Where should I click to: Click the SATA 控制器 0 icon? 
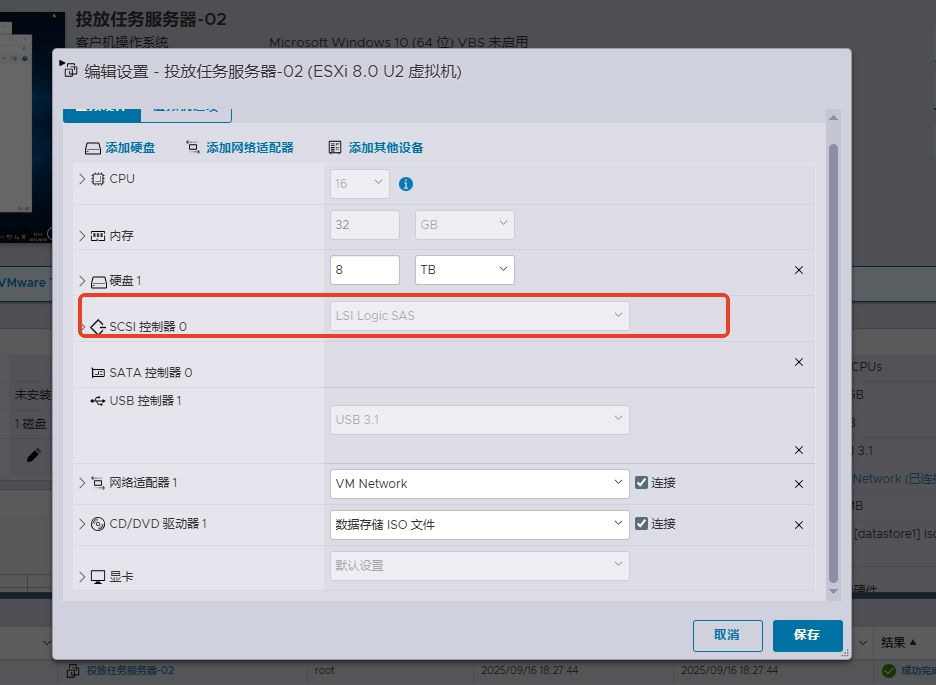pyautogui.click(x=98, y=373)
